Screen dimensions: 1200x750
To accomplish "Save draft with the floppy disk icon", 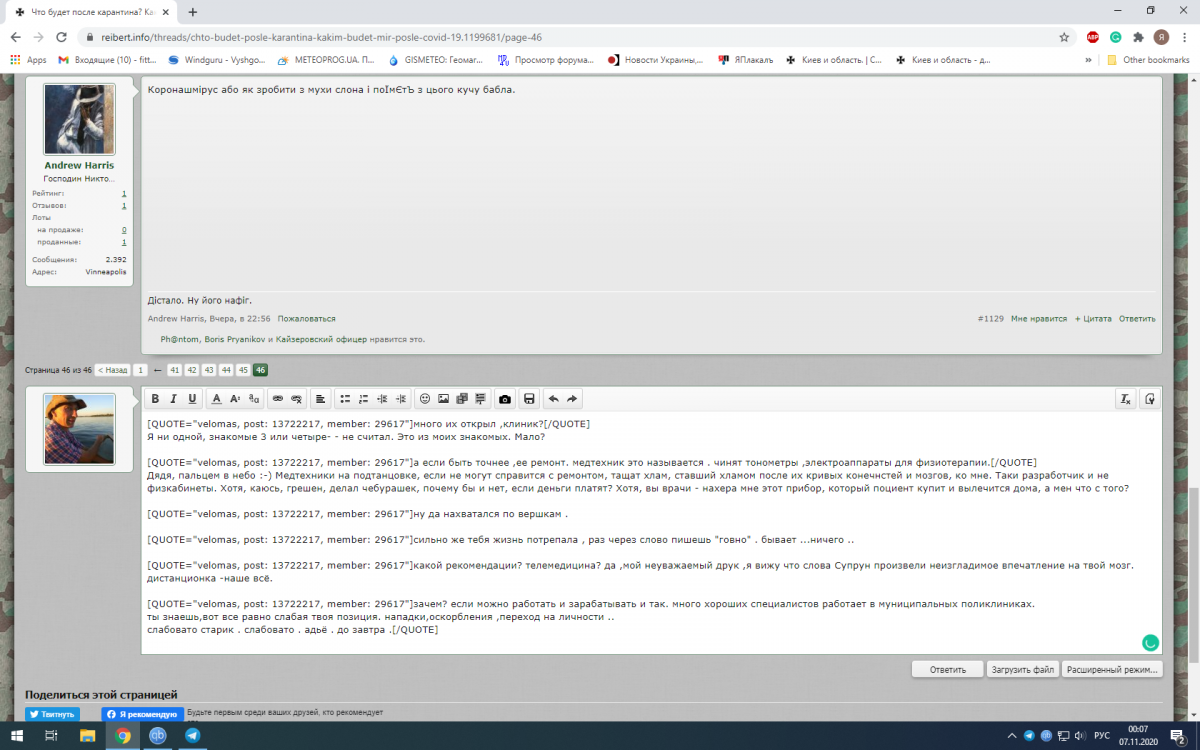I will click(529, 399).
